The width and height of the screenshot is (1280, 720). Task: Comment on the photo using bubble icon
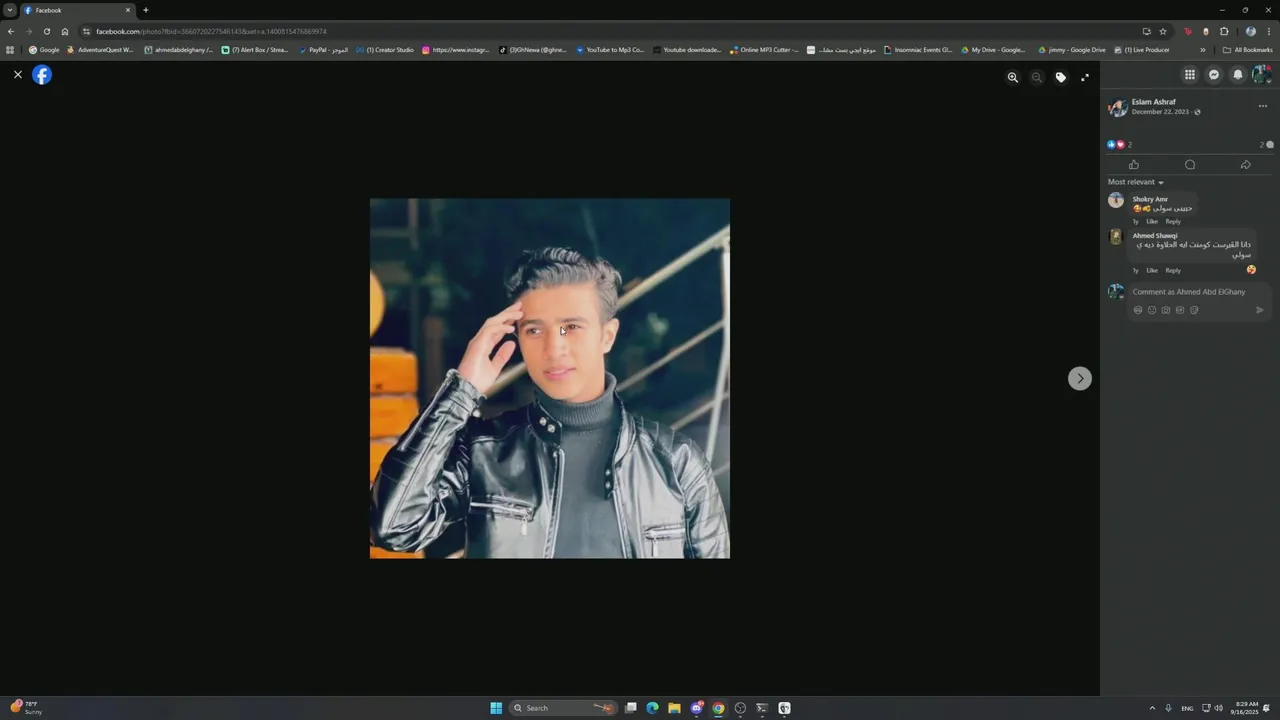[x=1190, y=165]
